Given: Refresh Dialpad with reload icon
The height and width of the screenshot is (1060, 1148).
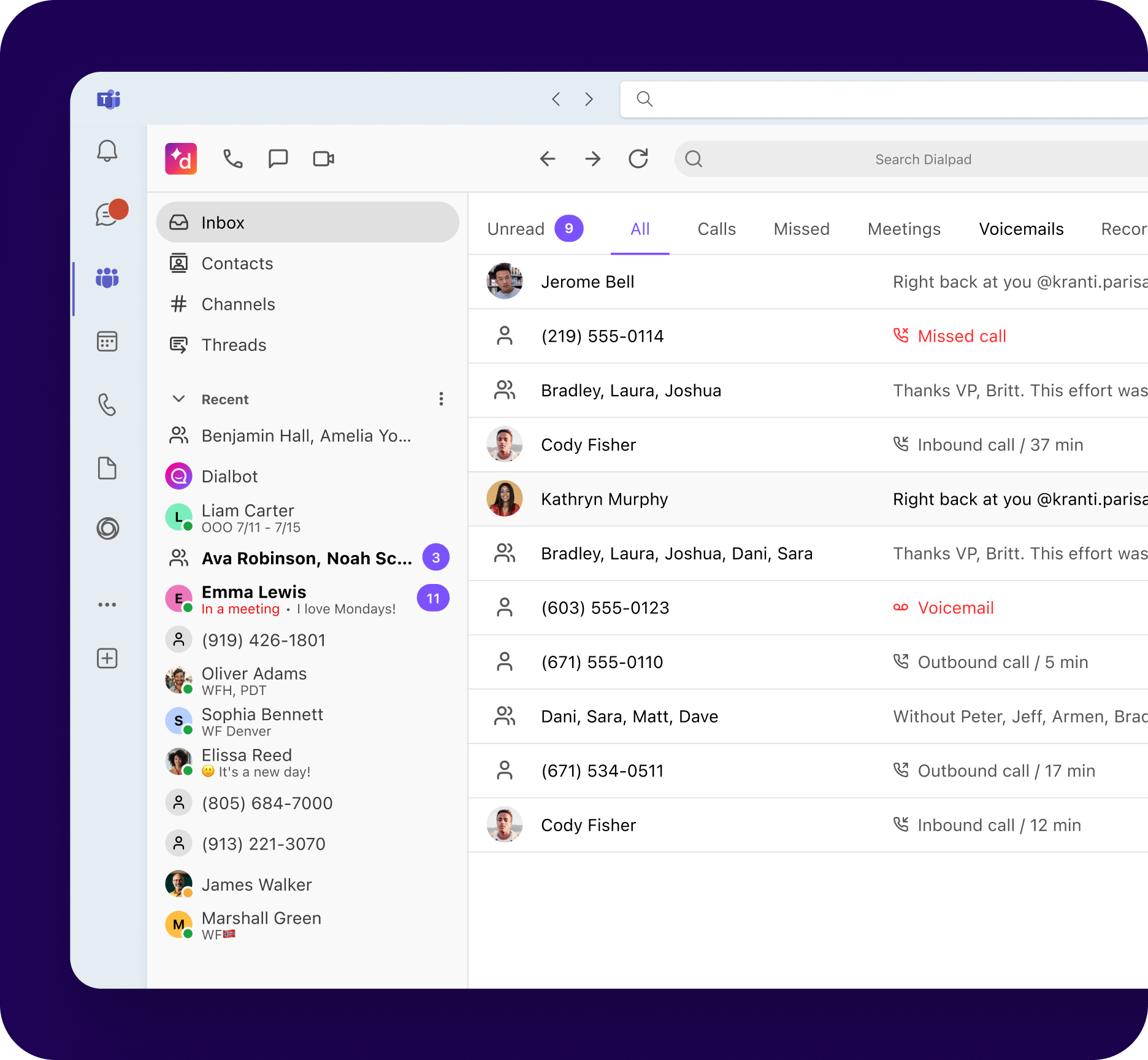Looking at the screenshot, I should click(x=638, y=159).
